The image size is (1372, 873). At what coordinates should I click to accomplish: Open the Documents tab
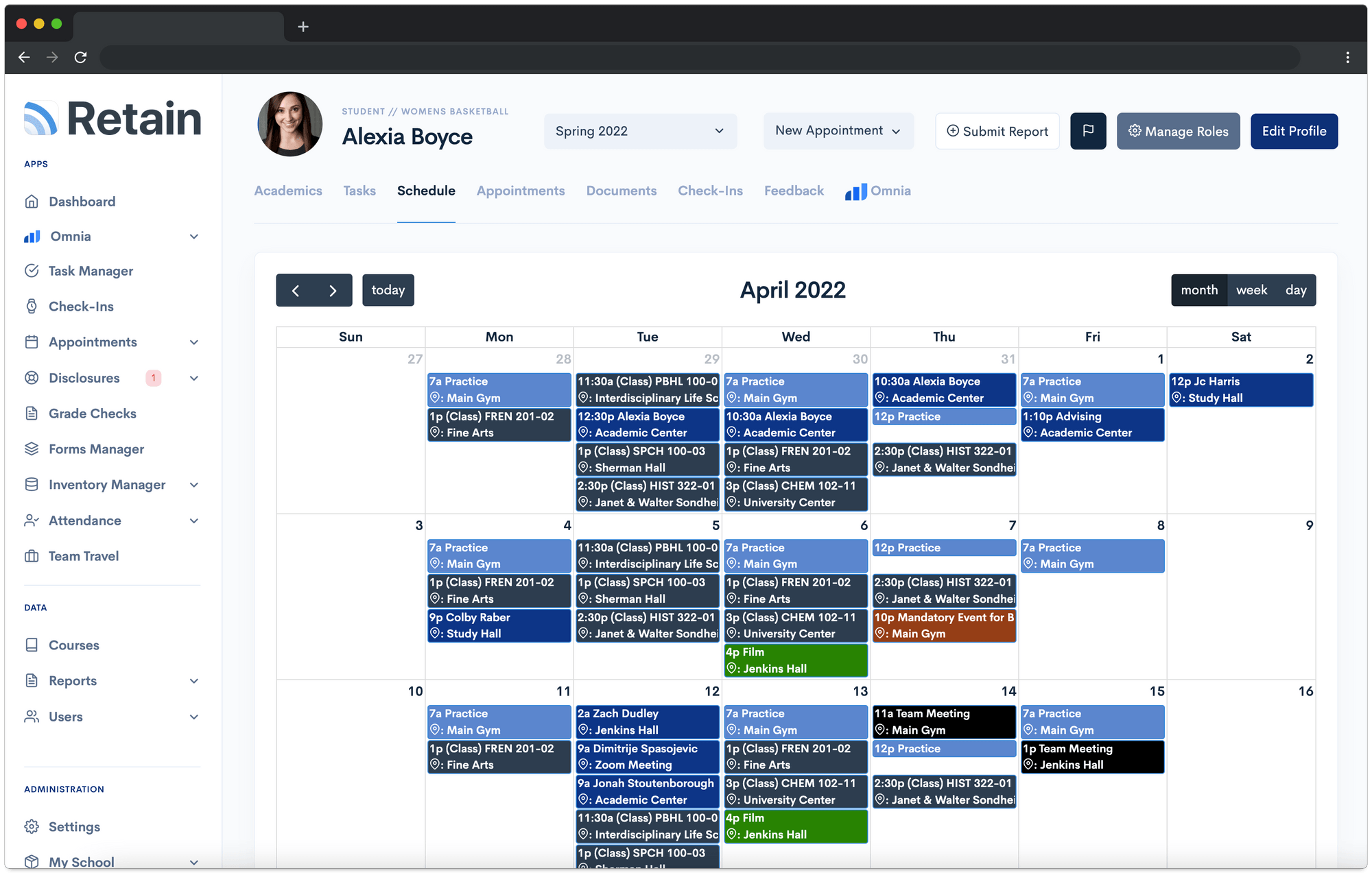pyautogui.click(x=621, y=191)
